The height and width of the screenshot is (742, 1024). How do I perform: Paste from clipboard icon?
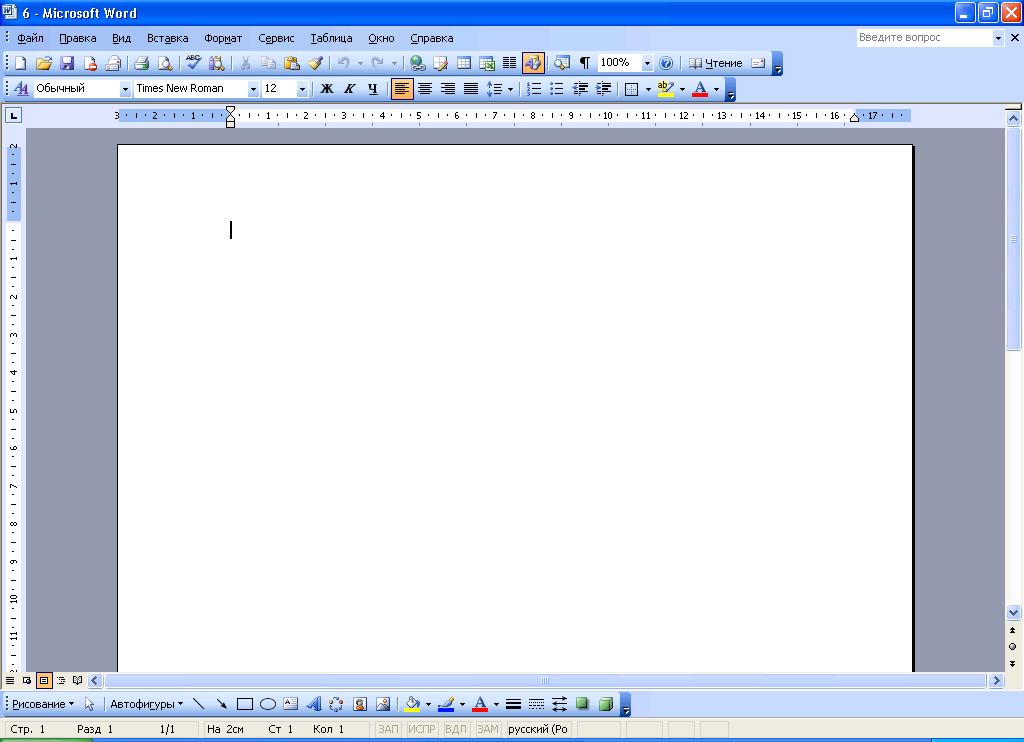click(x=292, y=63)
